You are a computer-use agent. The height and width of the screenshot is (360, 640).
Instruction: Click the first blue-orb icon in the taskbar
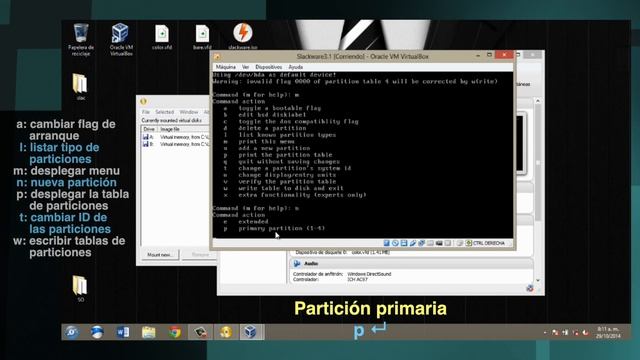(x=71, y=332)
